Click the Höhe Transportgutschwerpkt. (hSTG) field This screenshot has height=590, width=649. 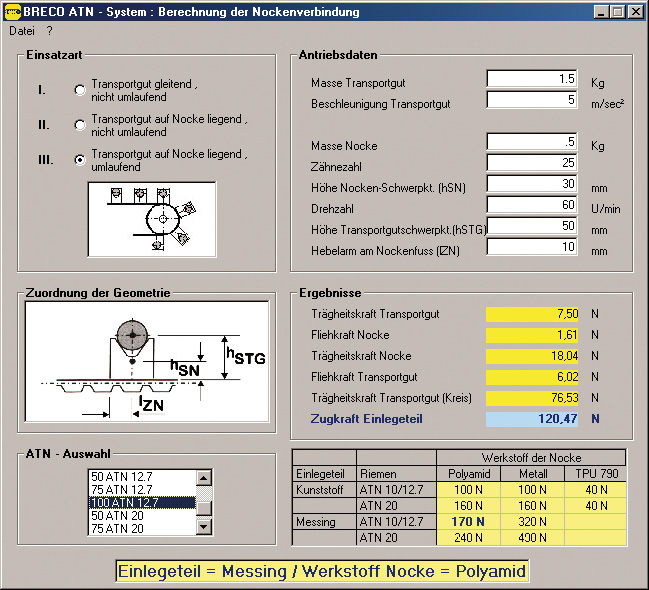pos(532,226)
